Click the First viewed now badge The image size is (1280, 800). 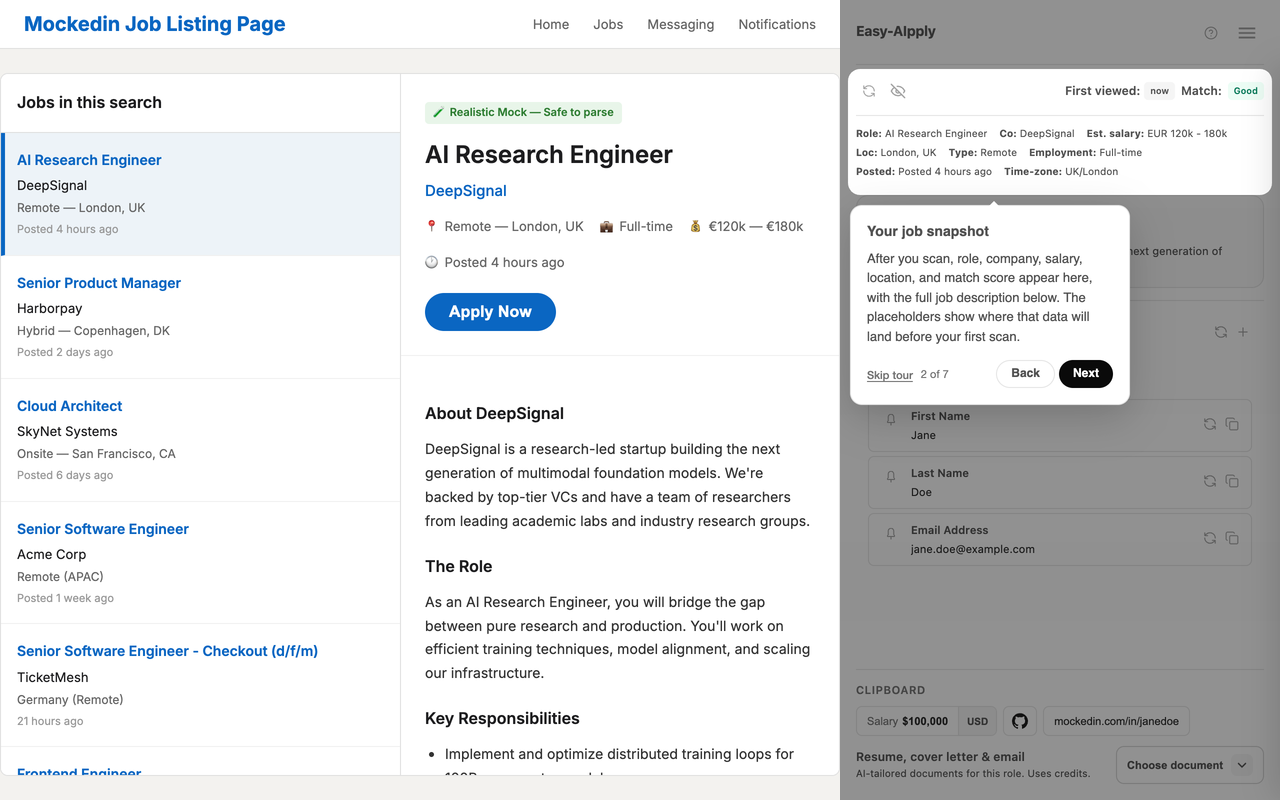[x=1159, y=91]
